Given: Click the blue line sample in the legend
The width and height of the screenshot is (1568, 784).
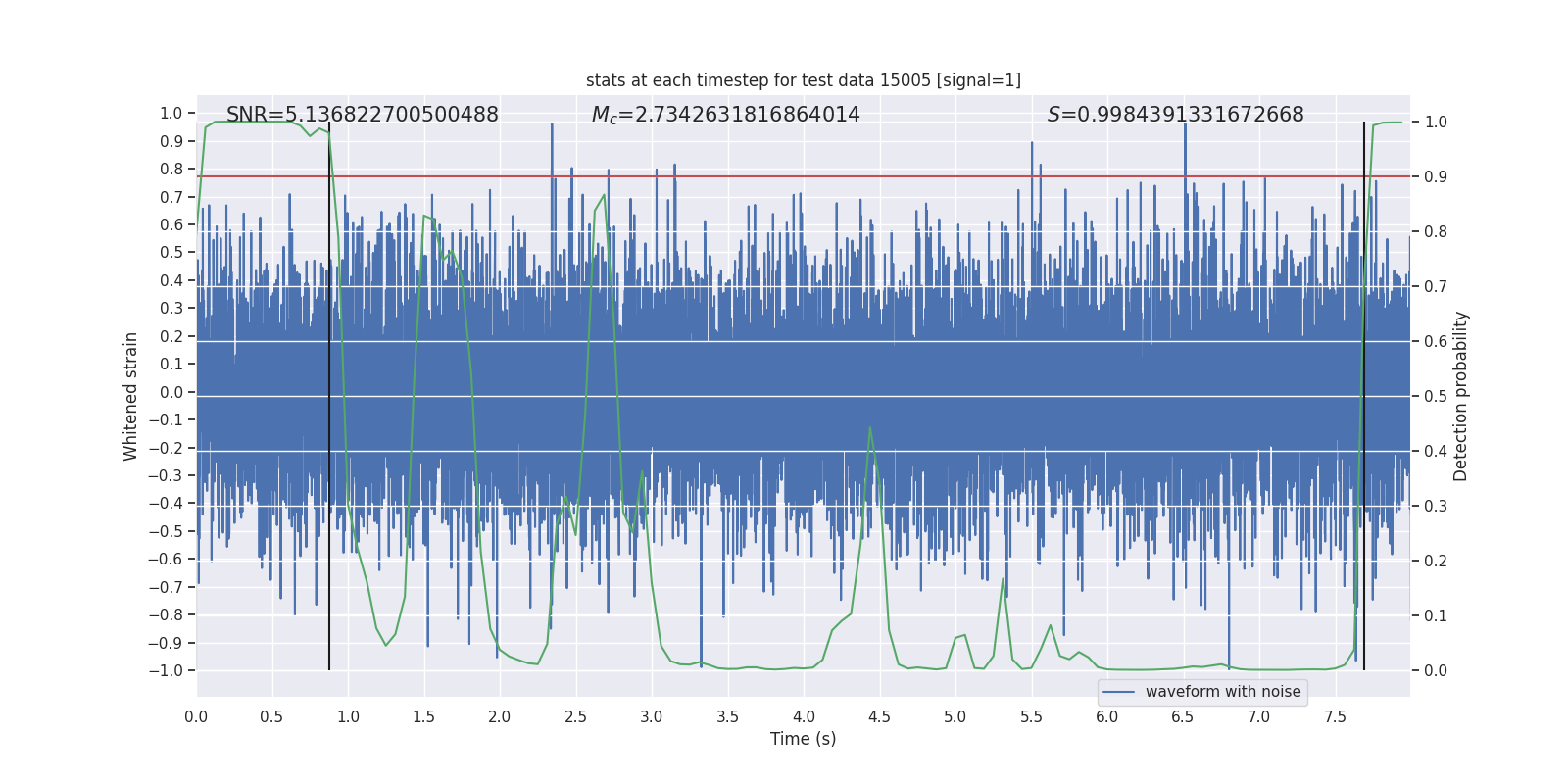Looking at the screenshot, I should 1118,692.
